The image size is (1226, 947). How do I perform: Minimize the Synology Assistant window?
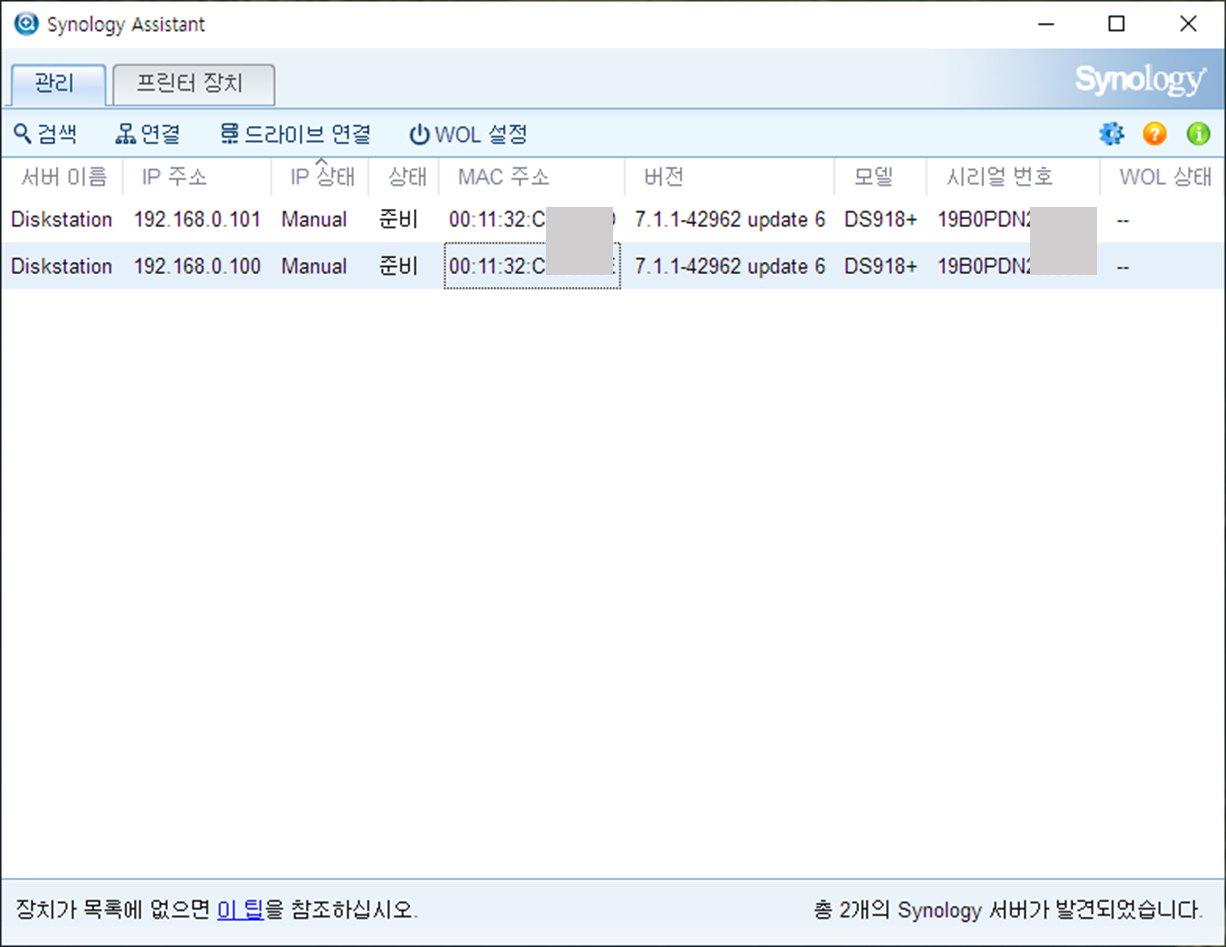coord(1045,24)
